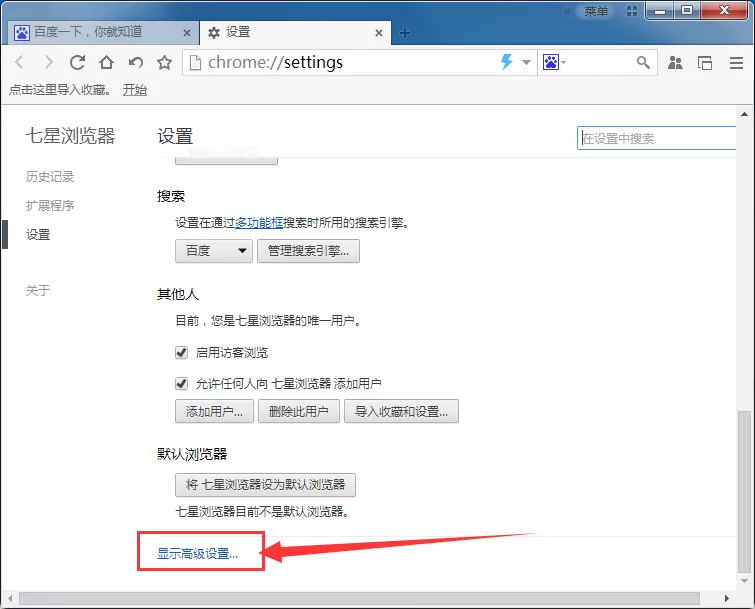
Task: Click the 开始 import bookmarks link
Action: pyautogui.click(x=134, y=90)
